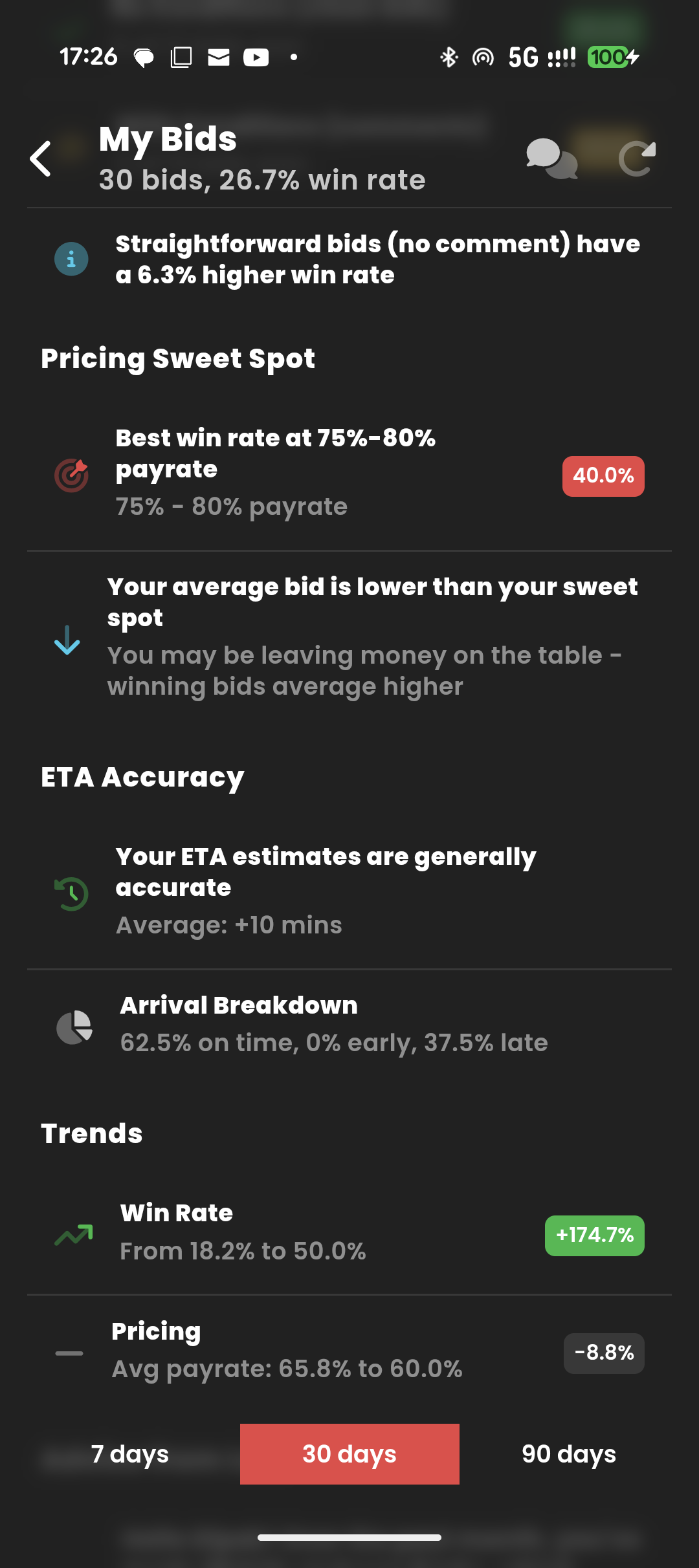Tap the YouTube notification status icon
The height and width of the screenshot is (1568, 699).
tap(256, 58)
